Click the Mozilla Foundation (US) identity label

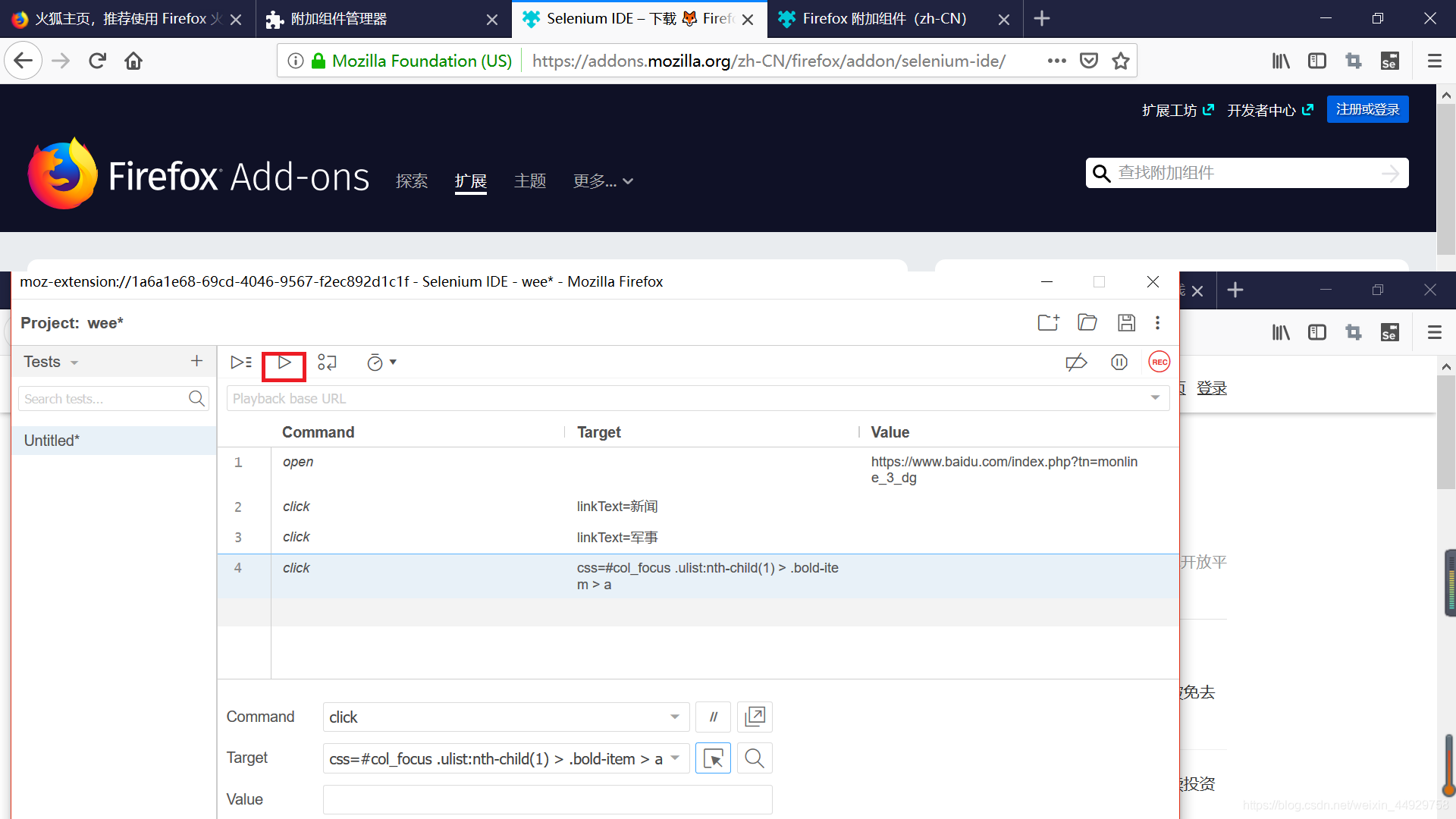pyautogui.click(x=422, y=61)
